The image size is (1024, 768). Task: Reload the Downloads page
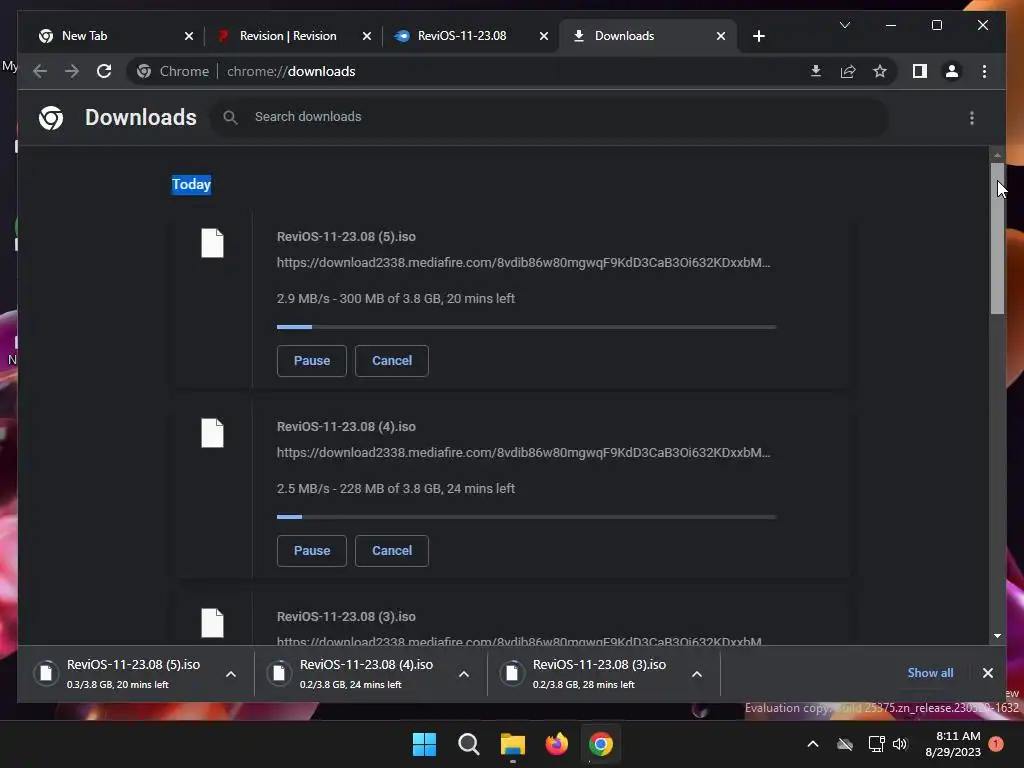[104, 71]
